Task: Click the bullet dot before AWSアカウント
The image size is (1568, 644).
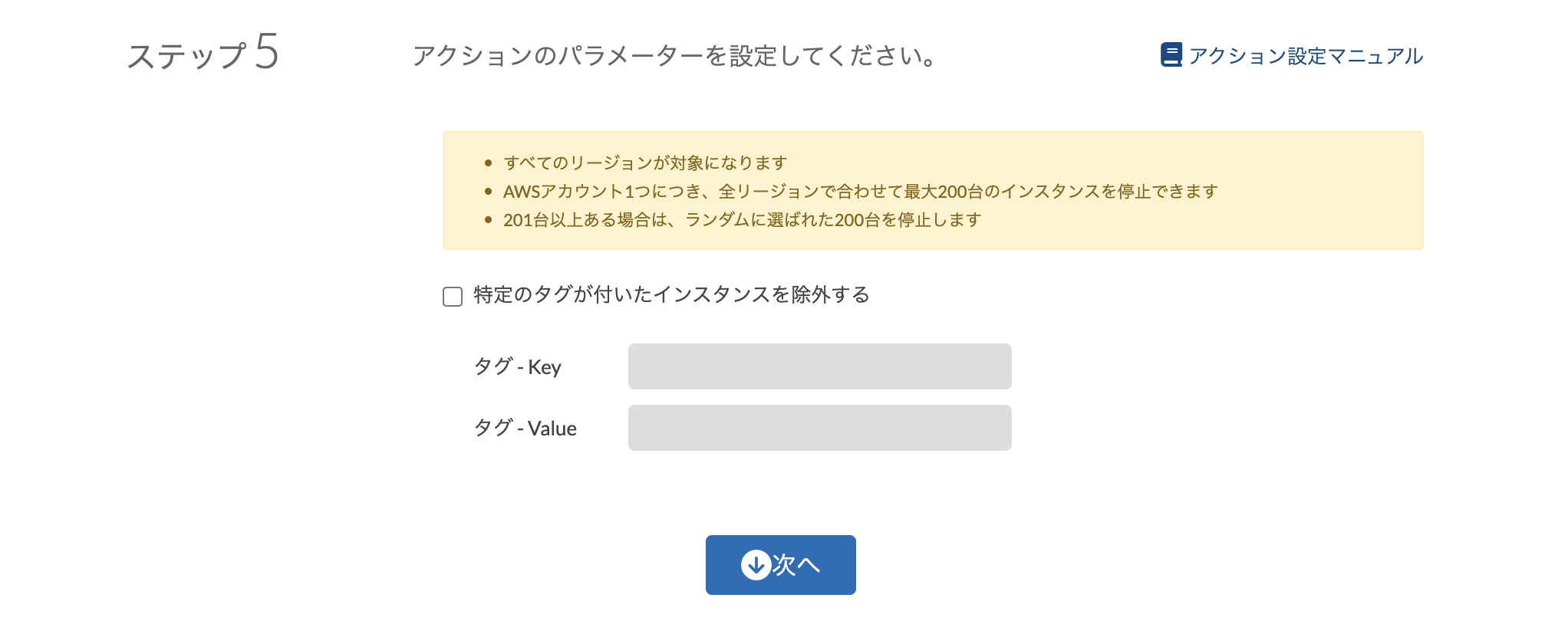Action: (x=488, y=192)
